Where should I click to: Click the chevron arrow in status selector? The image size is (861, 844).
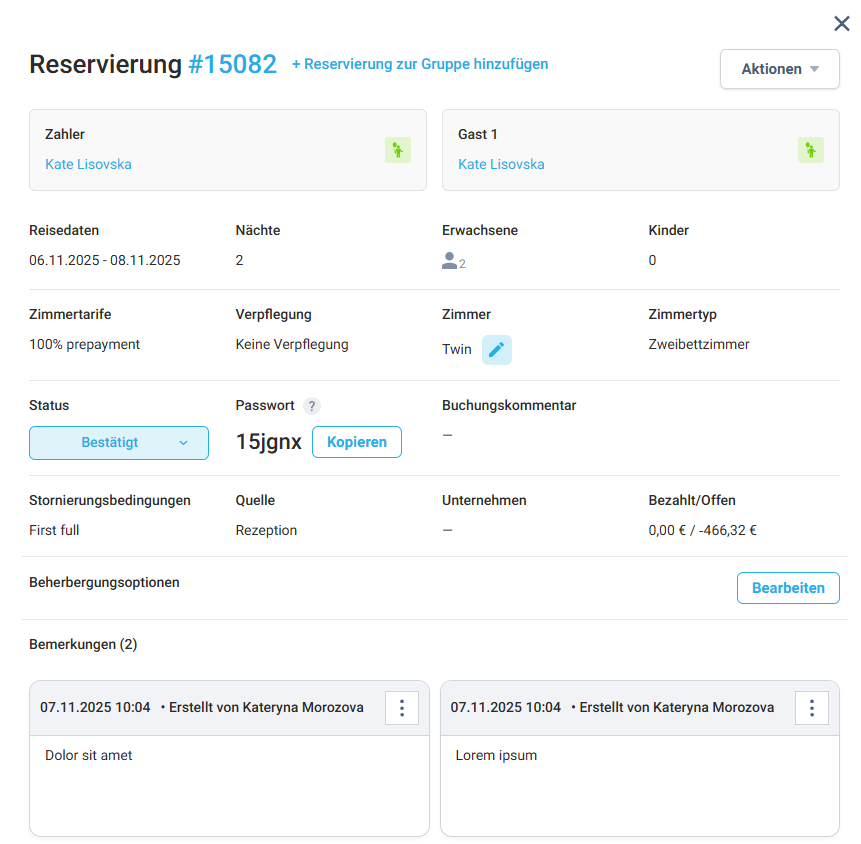tap(183, 443)
